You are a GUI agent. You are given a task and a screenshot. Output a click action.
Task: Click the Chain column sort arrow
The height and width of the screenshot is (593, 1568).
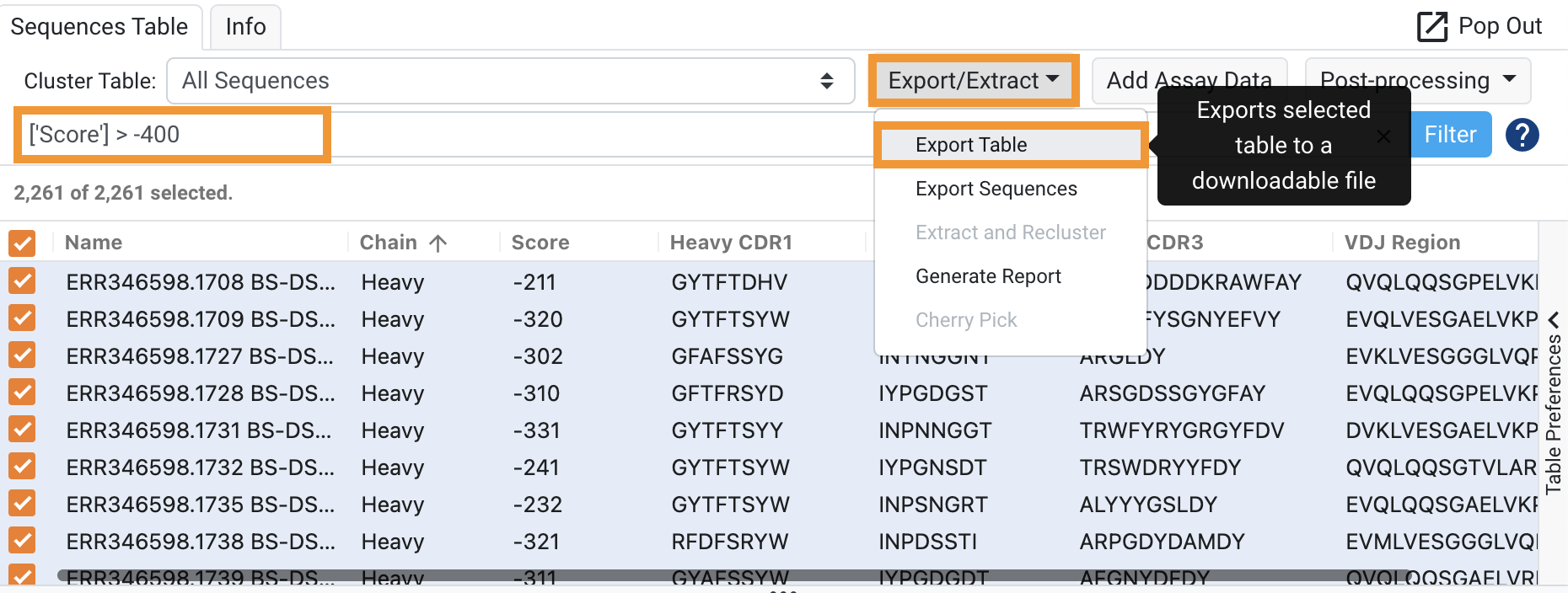click(x=438, y=243)
